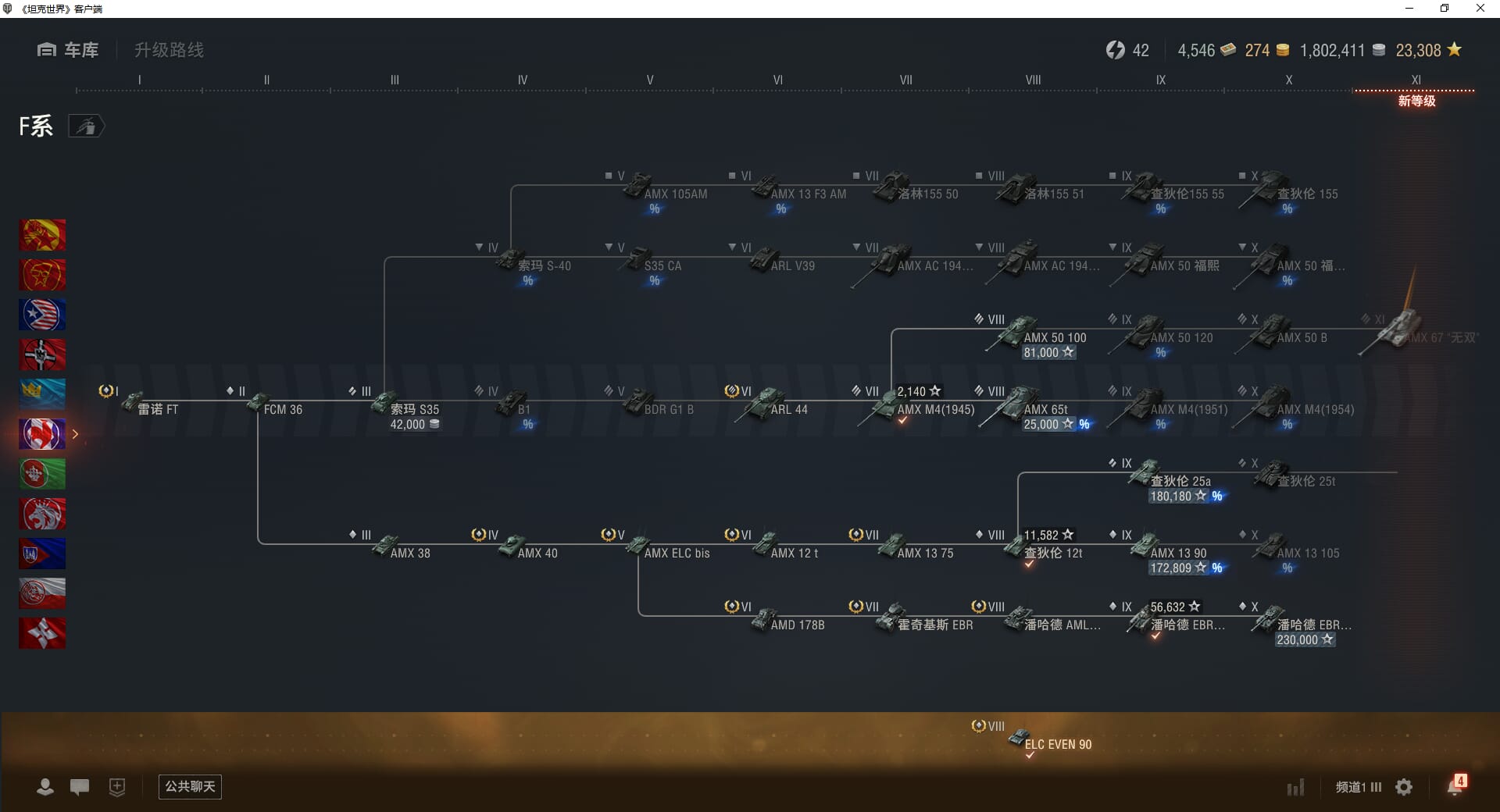Open the contacts list icon
The width and height of the screenshot is (1500, 812).
(45, 787)
